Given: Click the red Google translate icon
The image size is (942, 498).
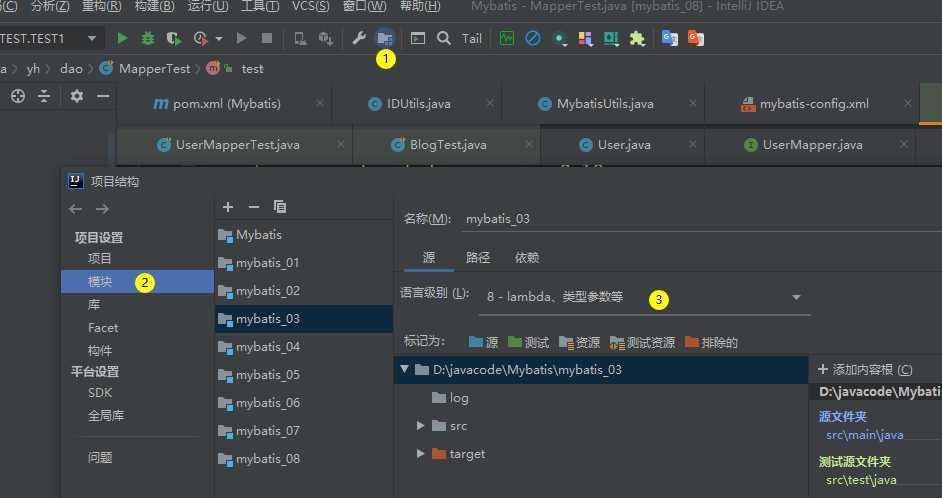Looking at the screenshot, I should coord(696,38).
